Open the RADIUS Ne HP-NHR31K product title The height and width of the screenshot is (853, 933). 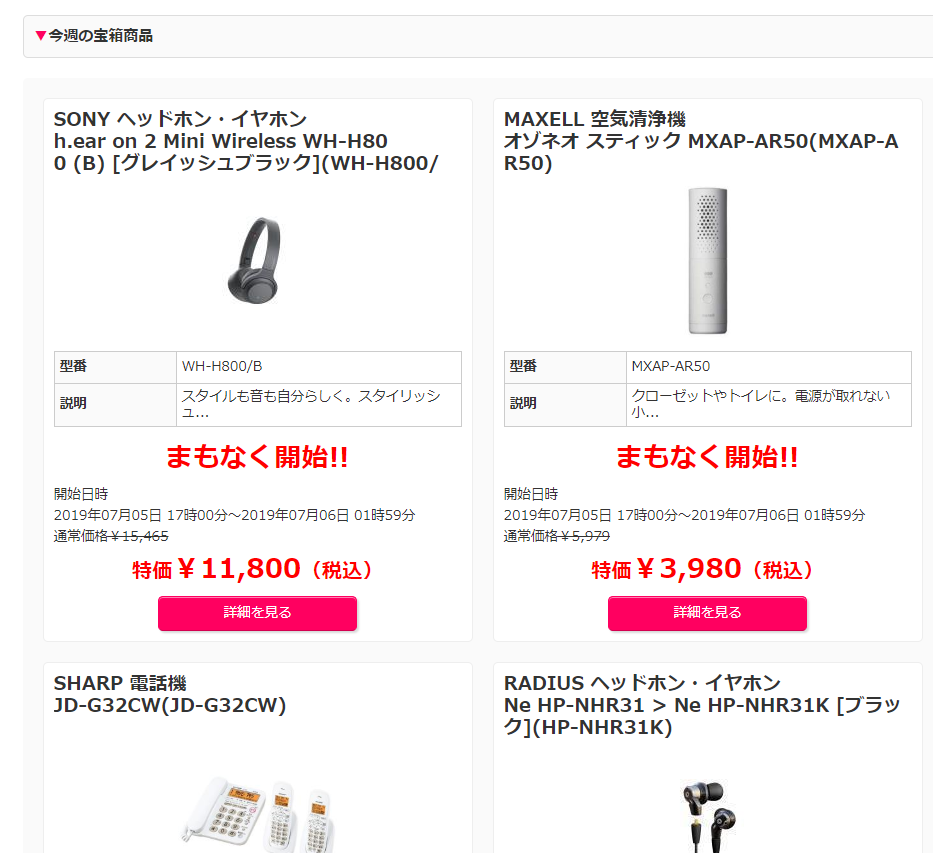point(702,705)
